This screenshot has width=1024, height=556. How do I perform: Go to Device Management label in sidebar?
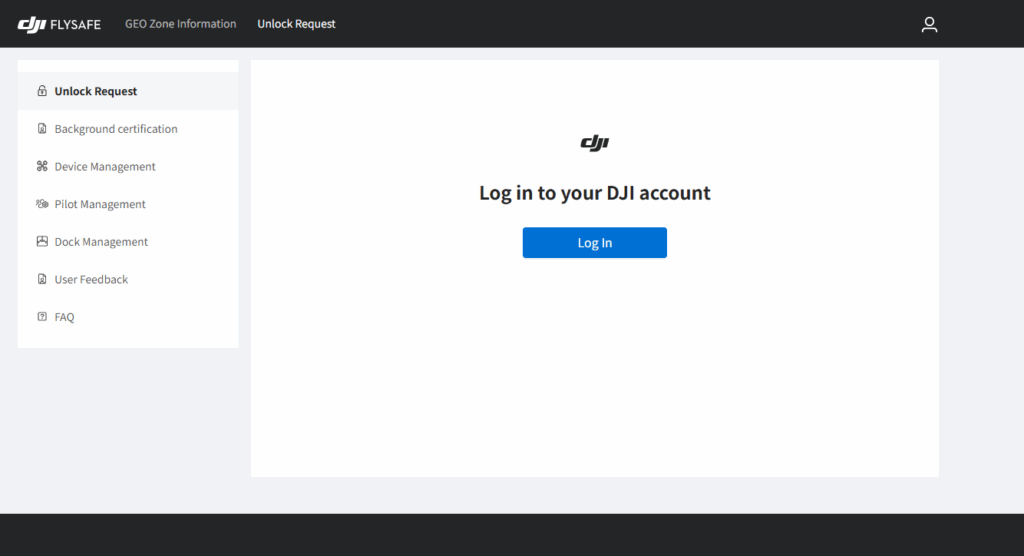[x=104, y=167]
